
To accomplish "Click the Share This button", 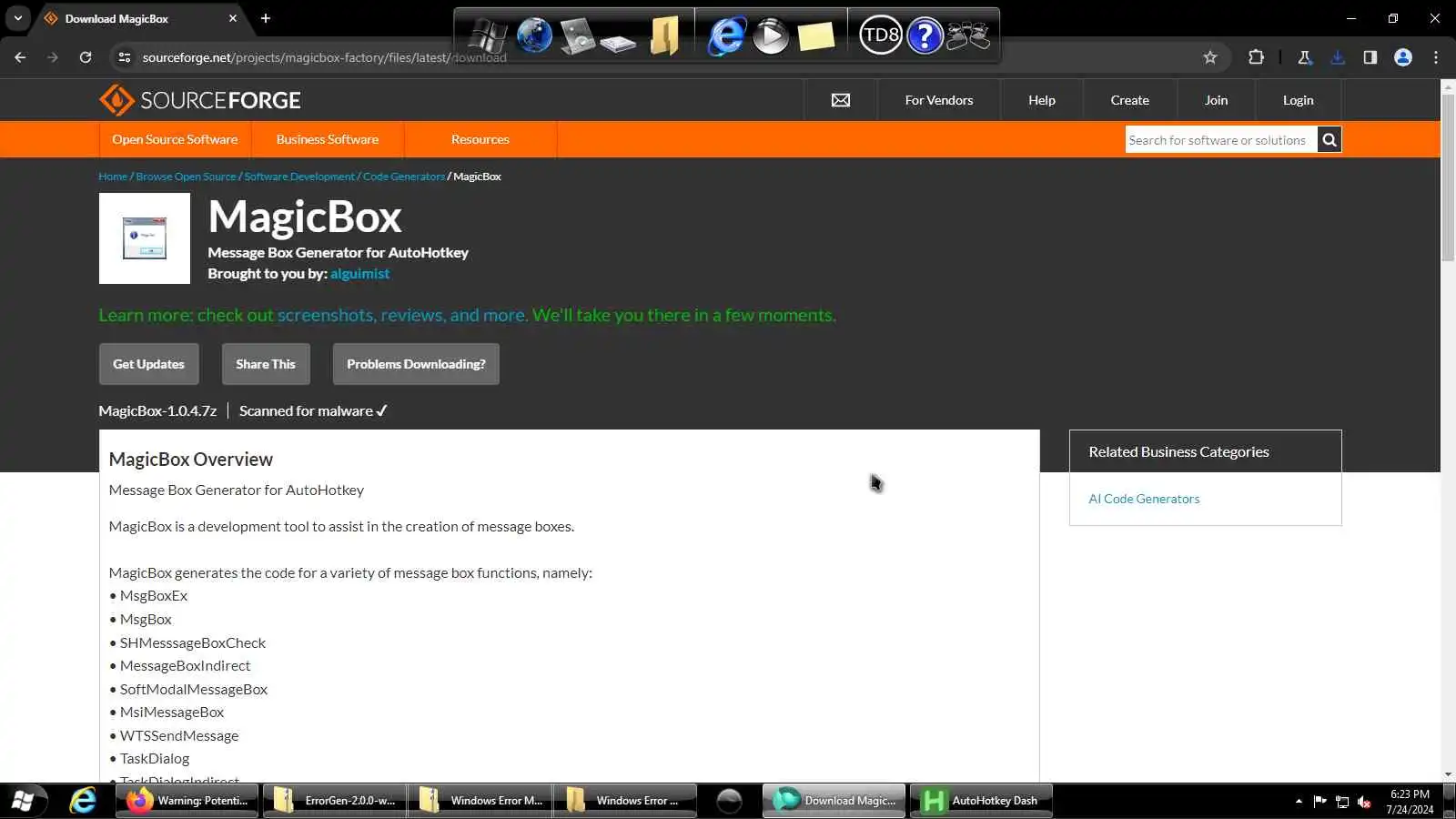I will [x=266, y=364].
